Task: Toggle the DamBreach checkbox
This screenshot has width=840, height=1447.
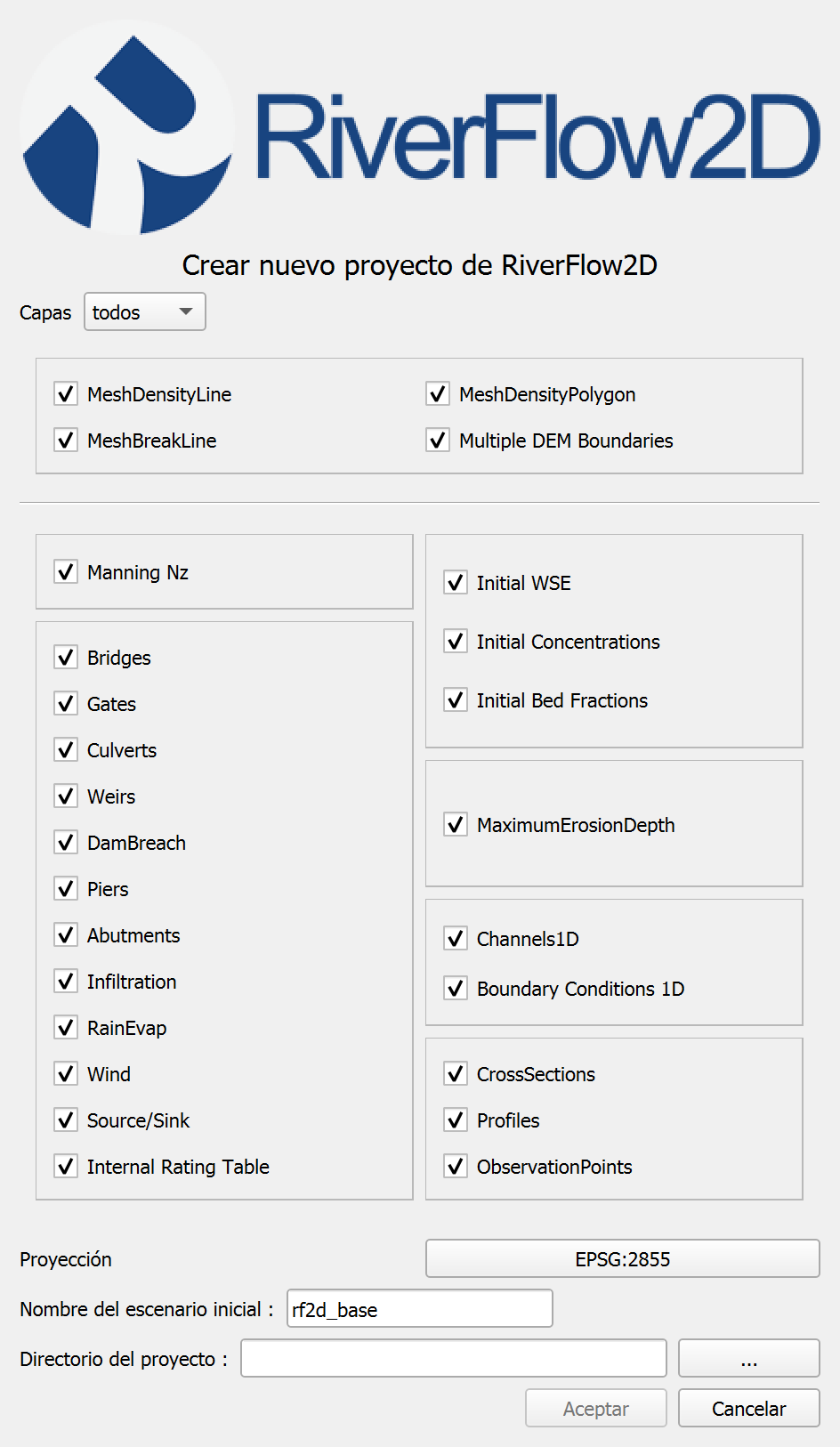Action: coord(66,842)
